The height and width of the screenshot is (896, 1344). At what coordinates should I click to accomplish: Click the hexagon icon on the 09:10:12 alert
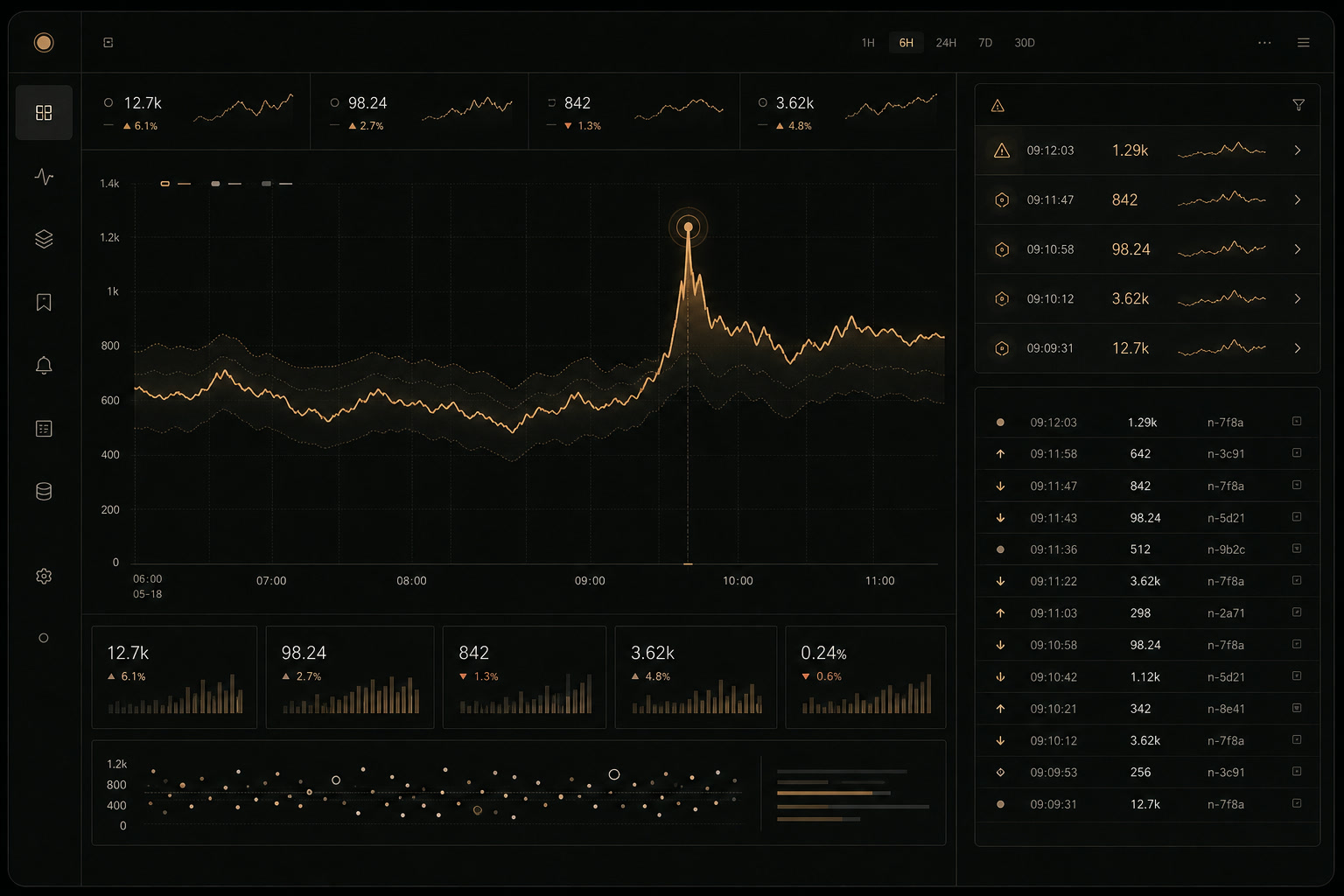(1002, 299)
